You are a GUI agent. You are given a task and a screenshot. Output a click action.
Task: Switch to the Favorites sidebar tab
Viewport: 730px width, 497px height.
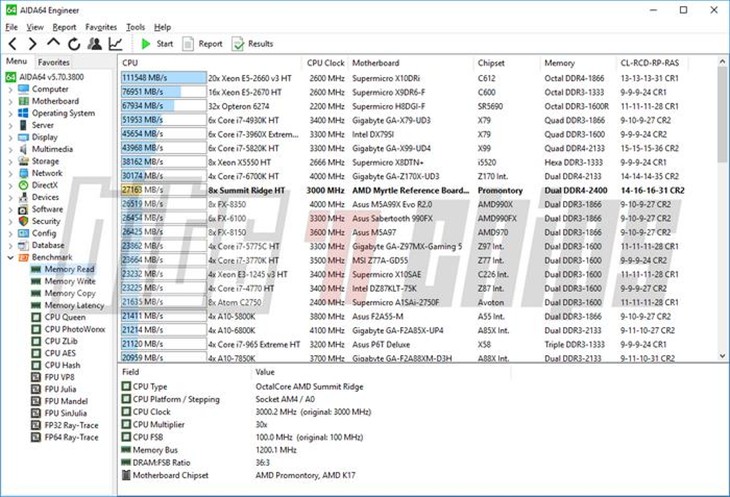pyautogui.click(x=54, y=62)
